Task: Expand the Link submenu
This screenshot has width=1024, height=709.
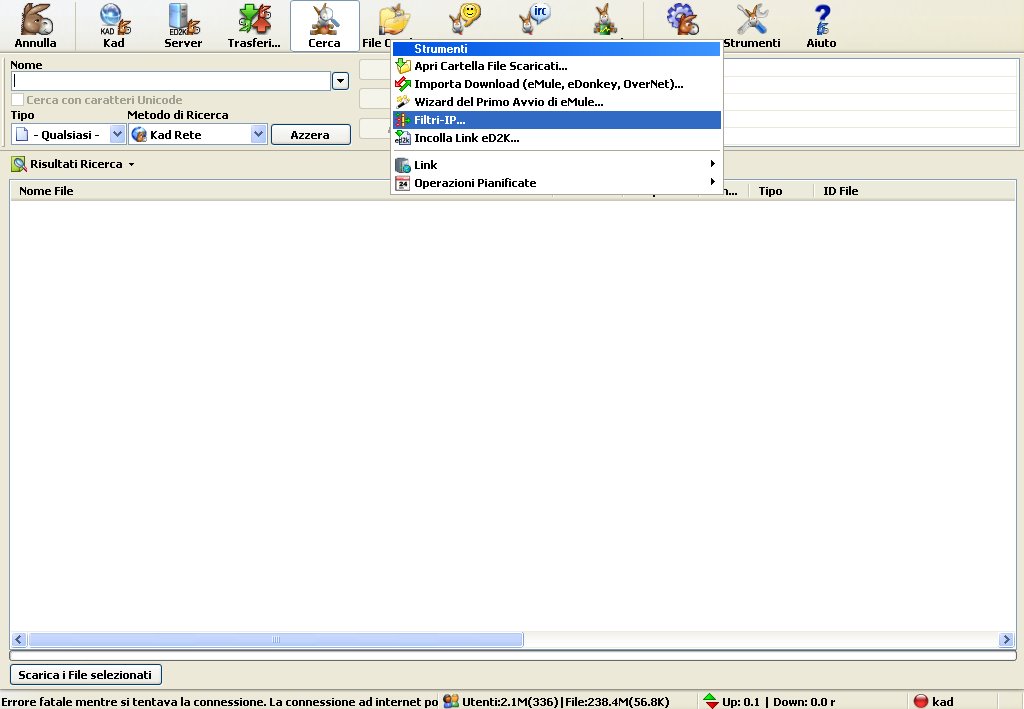Action: [556, 165]
